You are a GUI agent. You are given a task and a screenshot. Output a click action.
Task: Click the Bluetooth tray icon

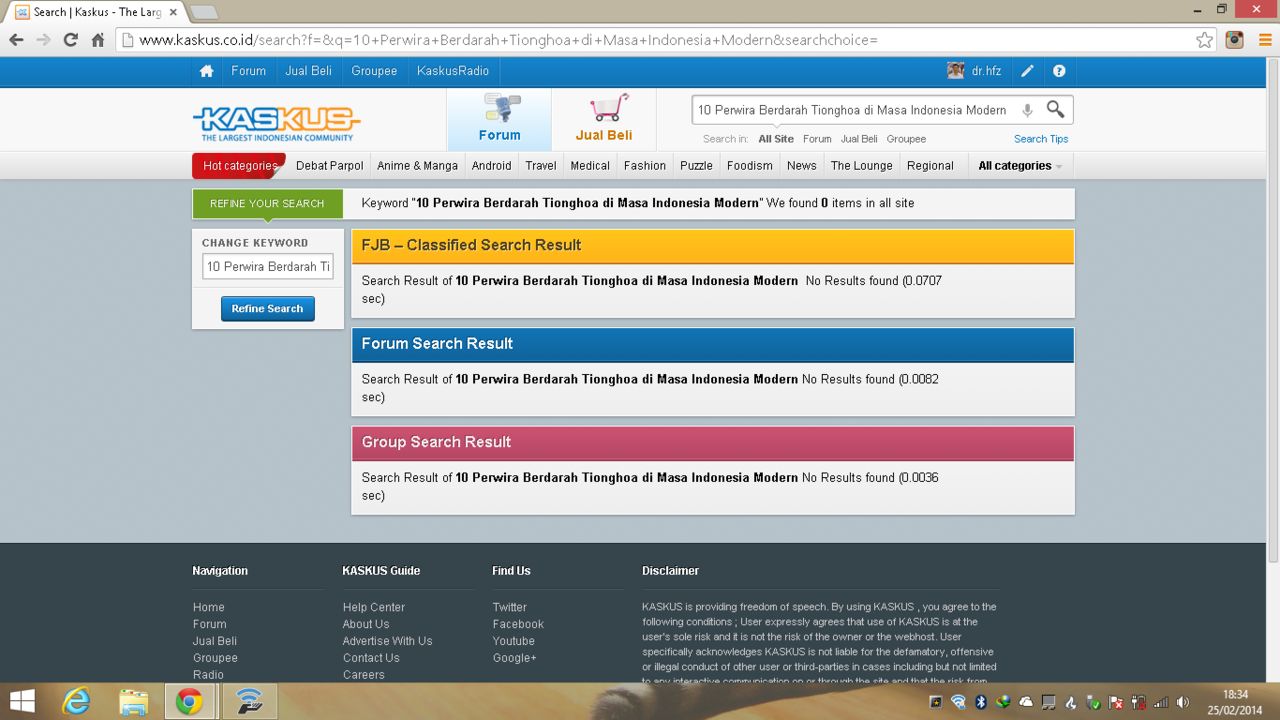pos(981,702)
